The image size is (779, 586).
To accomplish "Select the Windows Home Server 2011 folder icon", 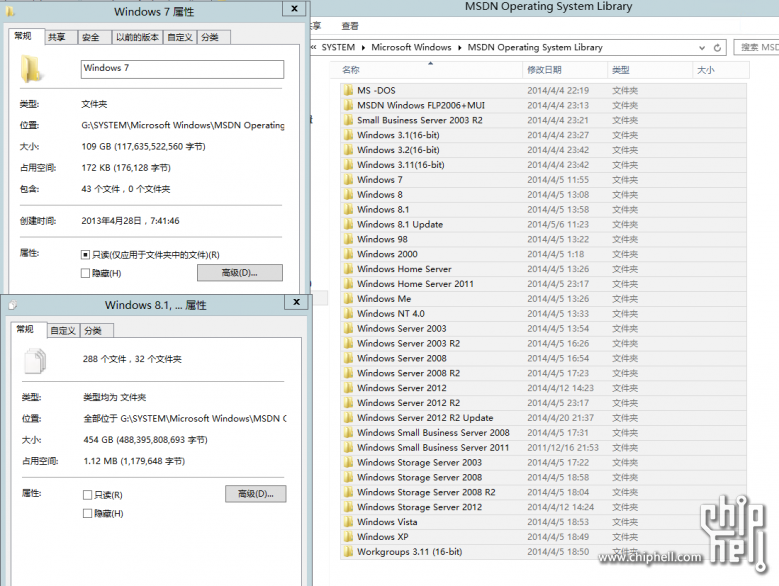I will (348, 284).
